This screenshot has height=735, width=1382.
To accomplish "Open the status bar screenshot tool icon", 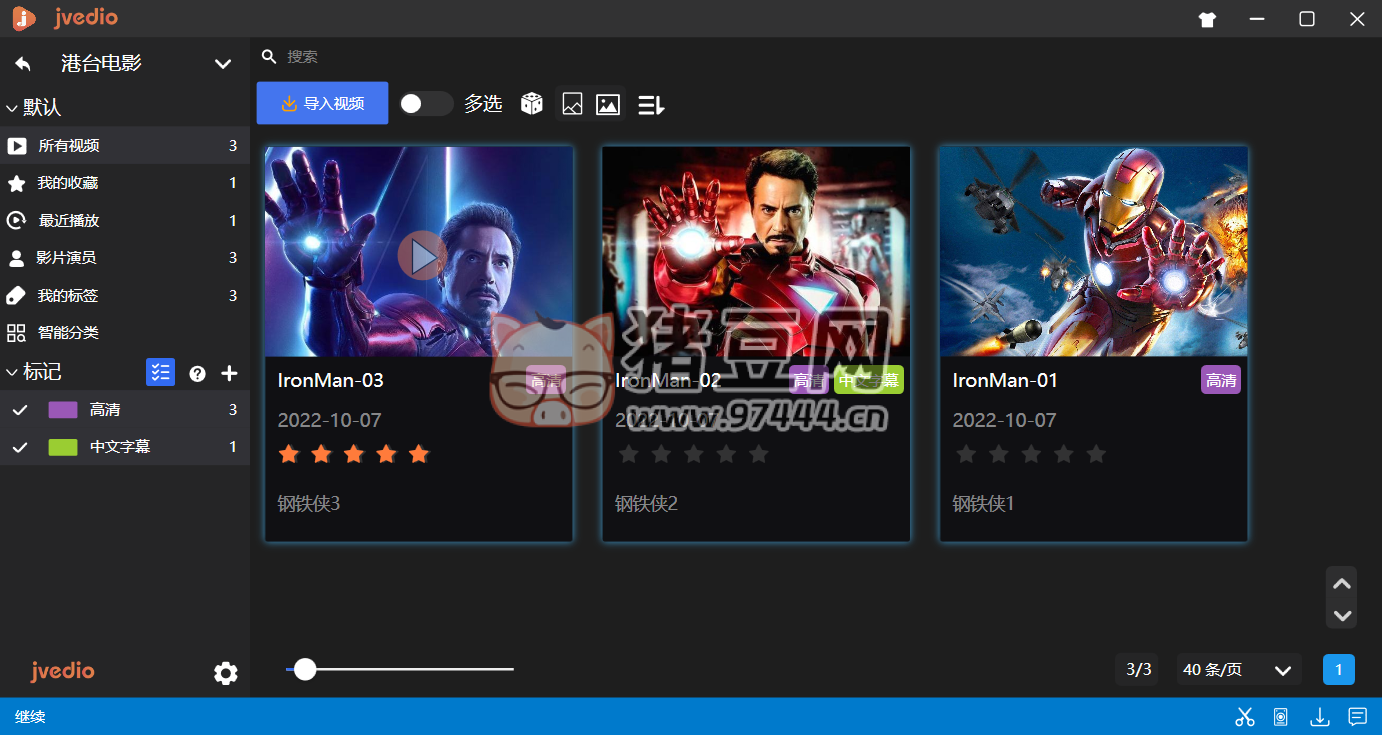I will 1281,716.
